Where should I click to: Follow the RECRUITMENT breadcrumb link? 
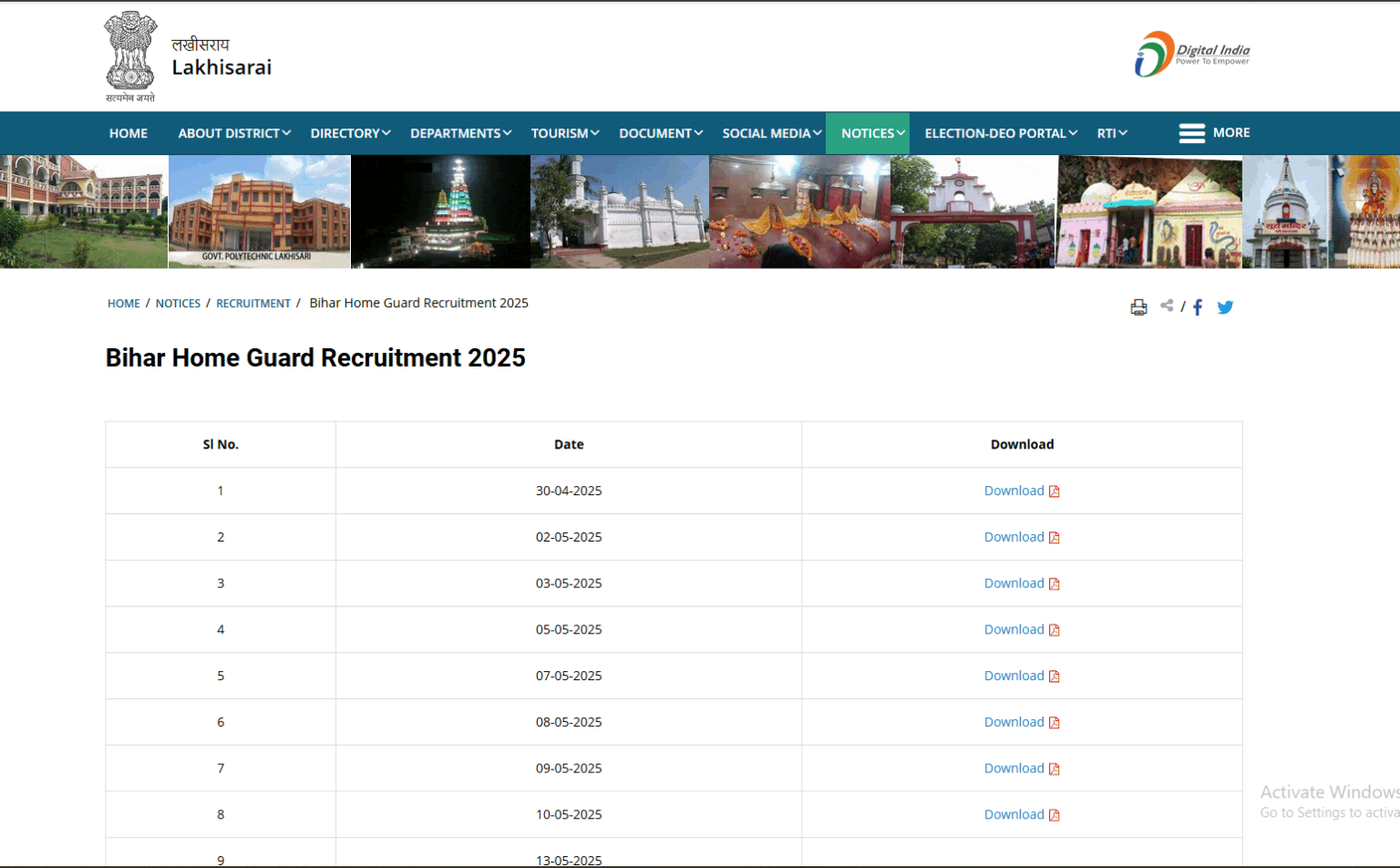(253, 303)
